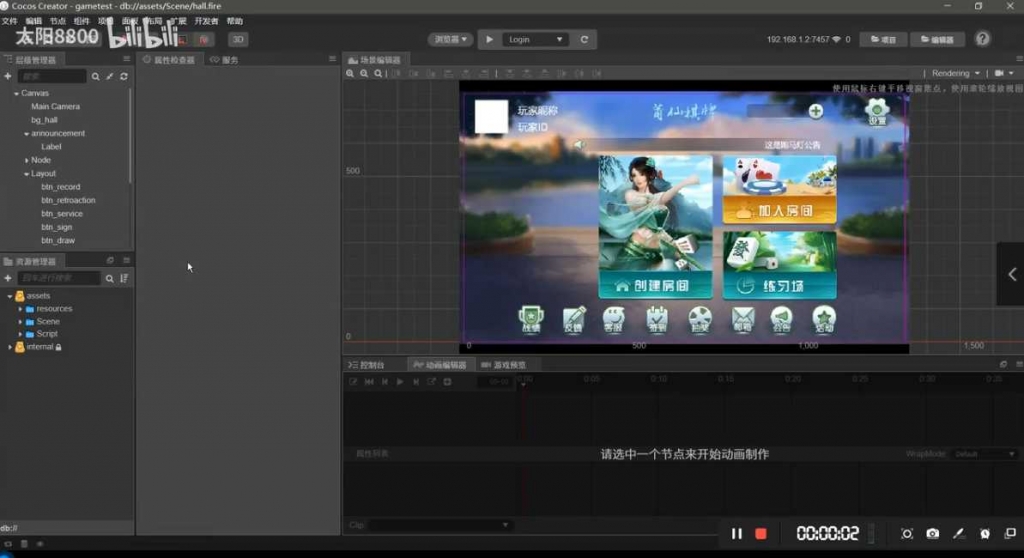The width and height of the screenshot is (1024, 558).
Task: Open the help question mark button
Action: [982, 39]
